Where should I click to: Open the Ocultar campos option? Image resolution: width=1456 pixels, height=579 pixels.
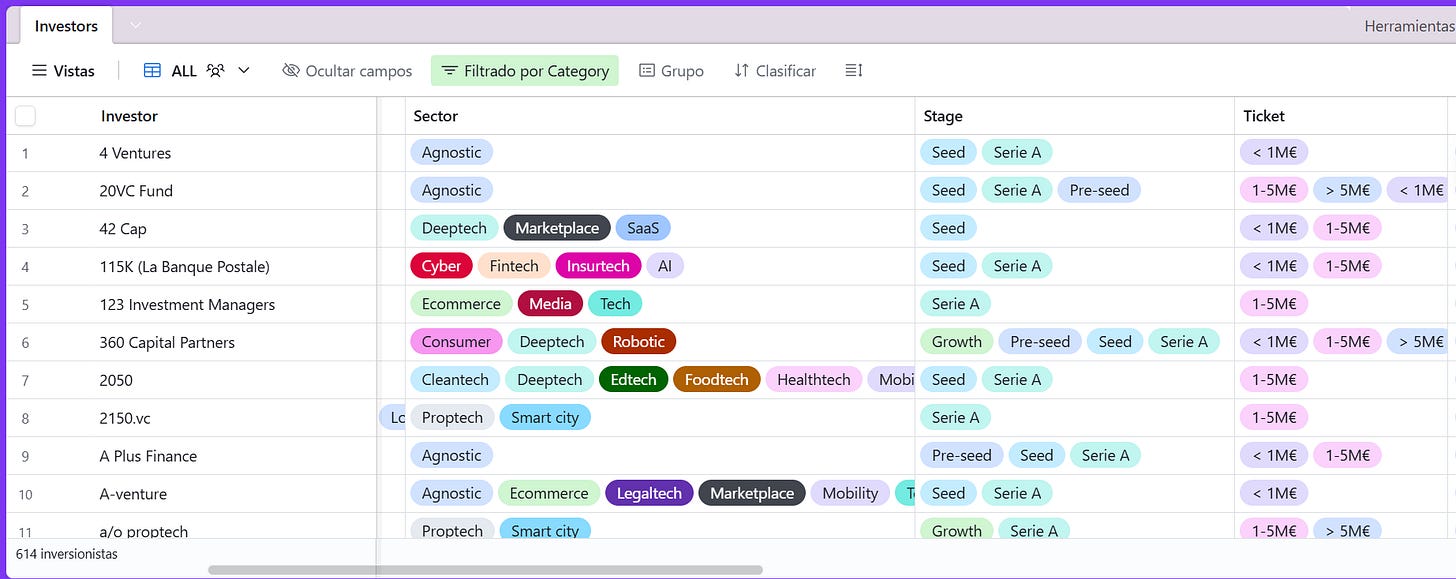347,71
